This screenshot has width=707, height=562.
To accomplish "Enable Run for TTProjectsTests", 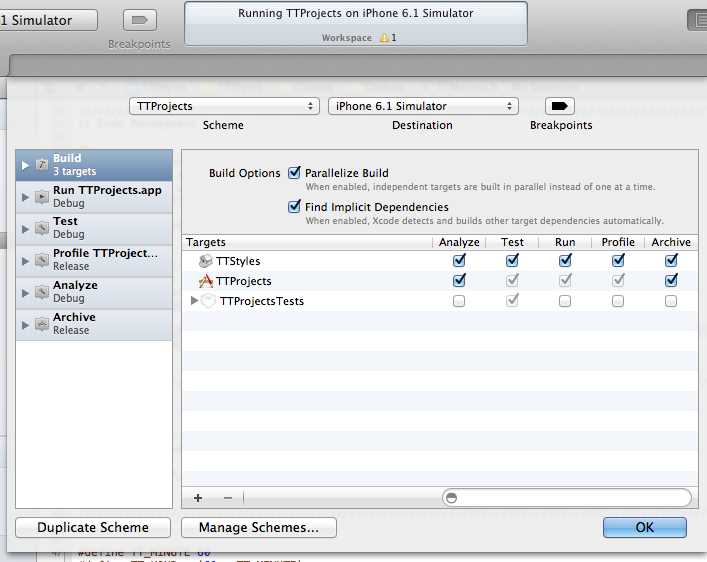I will [565, 301].
